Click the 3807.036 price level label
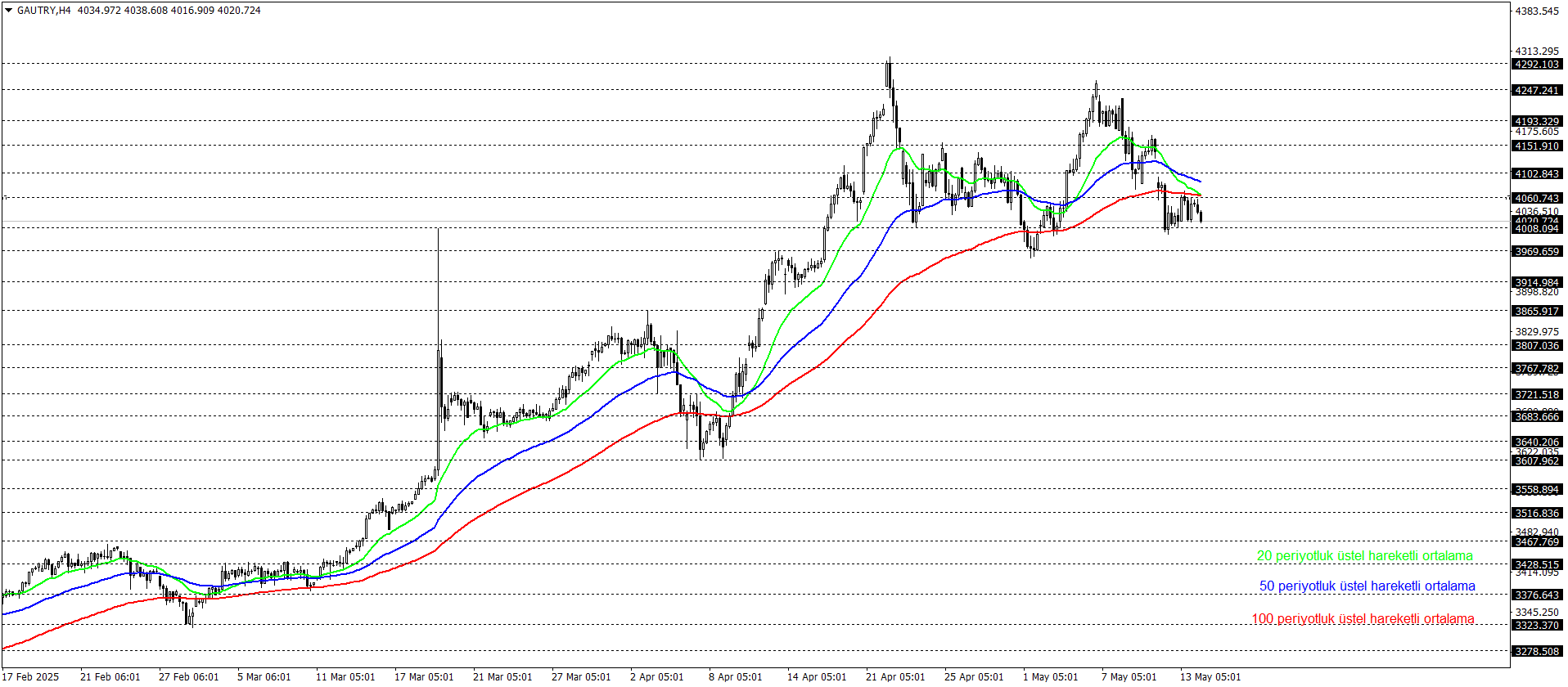 pyautogui.click(x=1537, y=346)
